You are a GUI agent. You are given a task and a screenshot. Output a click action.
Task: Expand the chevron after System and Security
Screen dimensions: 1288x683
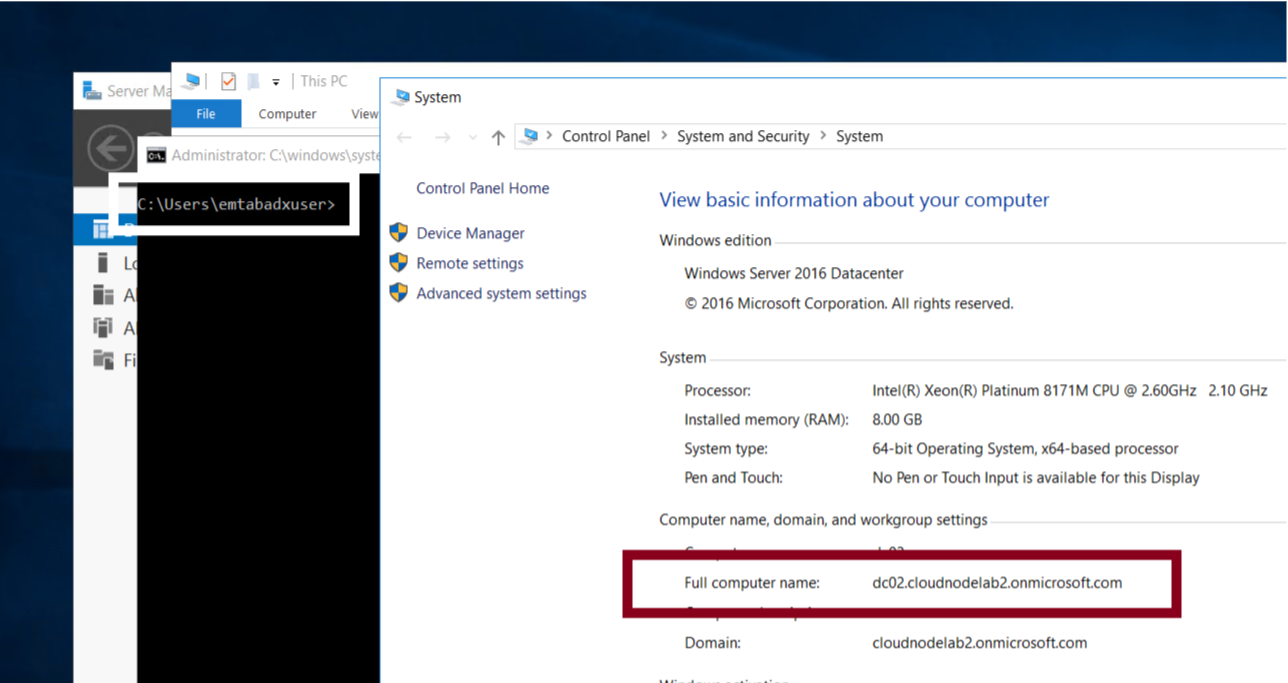pos(823,136)
